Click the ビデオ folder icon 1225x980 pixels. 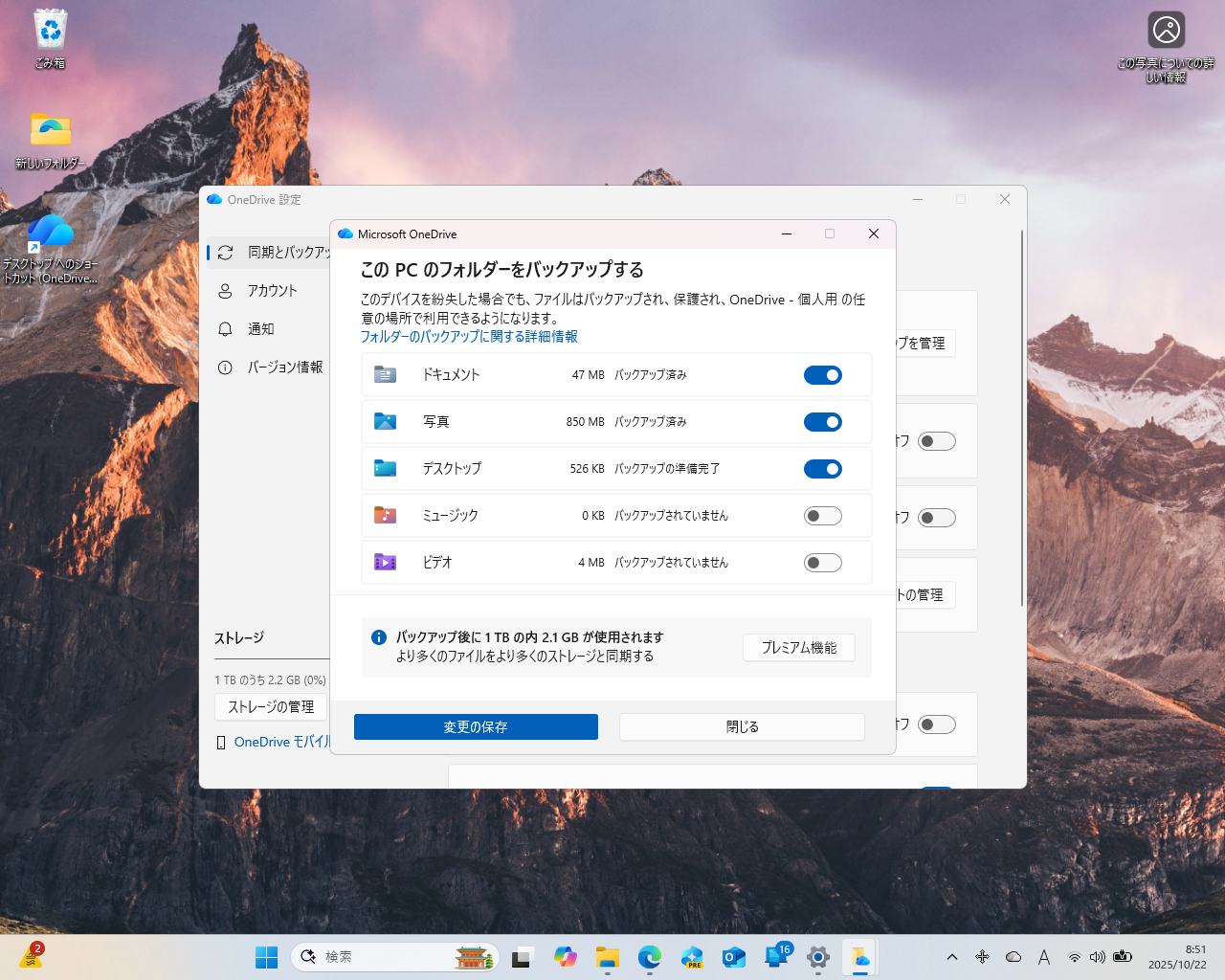[385, 562]
